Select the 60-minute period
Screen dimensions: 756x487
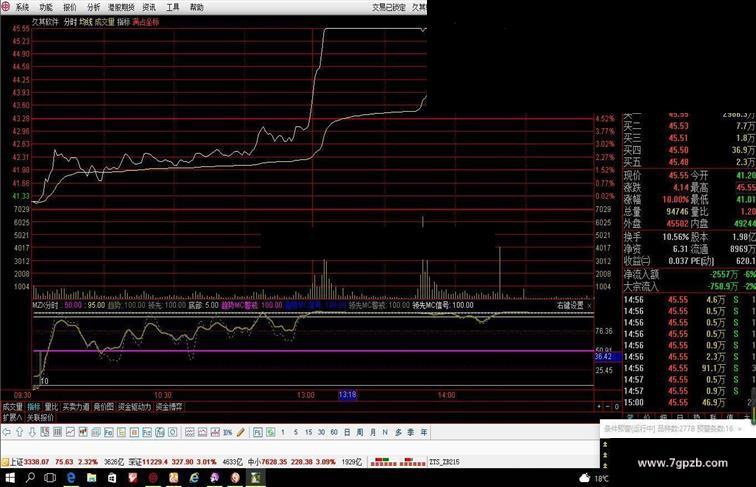(334, 432)
